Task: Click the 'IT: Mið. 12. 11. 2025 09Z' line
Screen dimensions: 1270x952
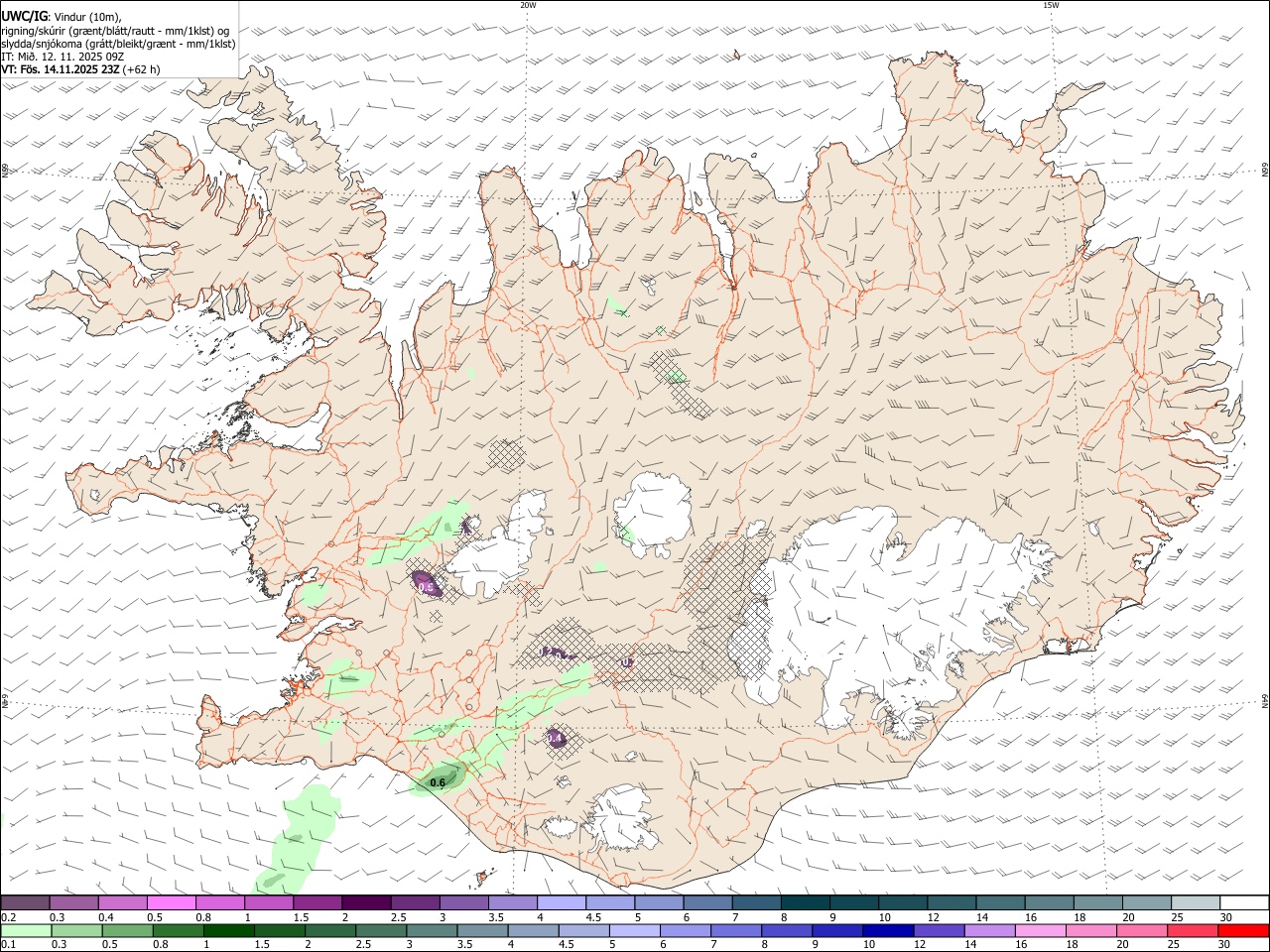Action: [63, 57]
